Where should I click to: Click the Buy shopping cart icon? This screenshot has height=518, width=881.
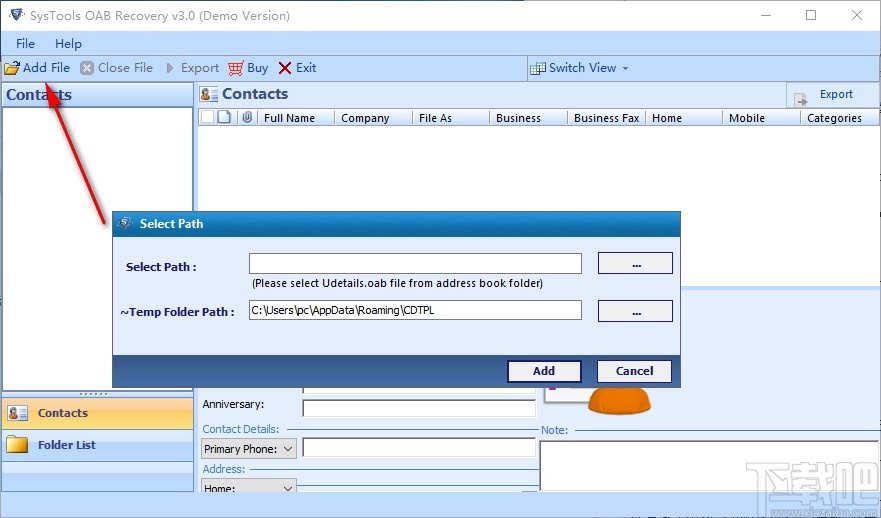236,68
